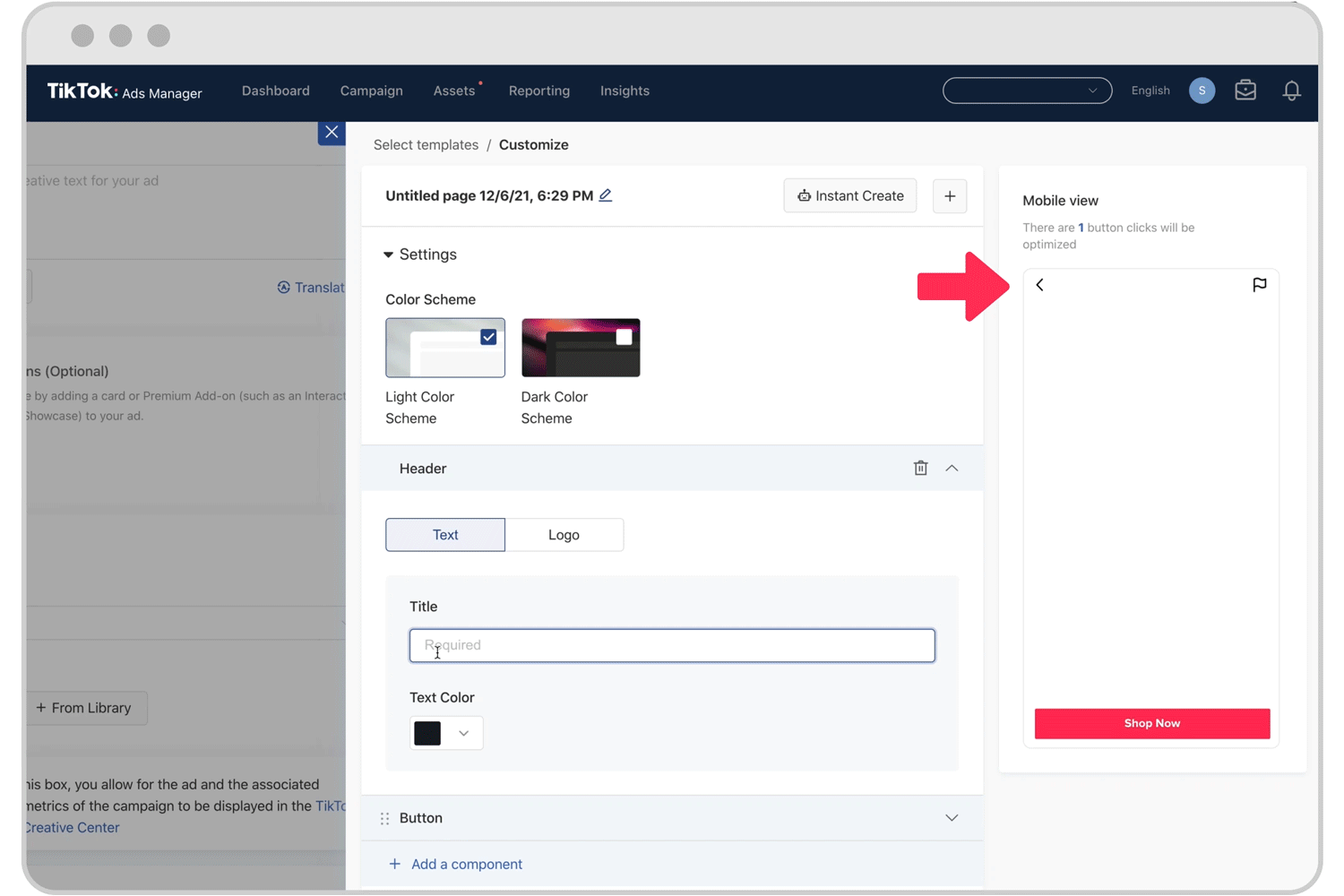Click the Translate icon on the left panel
Image resolution: width=1344 pixels, height=896 pixels.
click(x=285, y=287)
